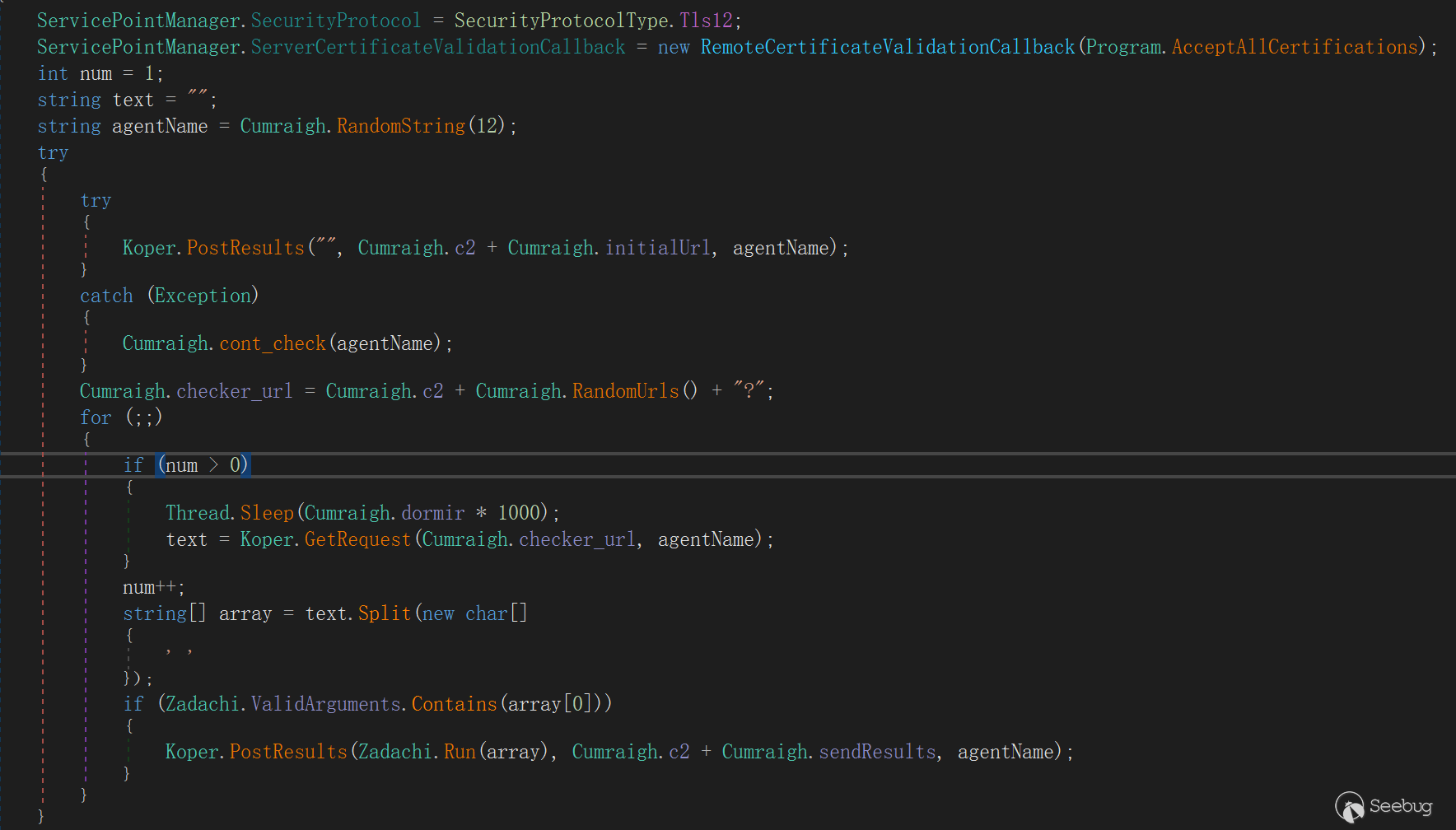Viewport: 1456px width, 830px height.
Task: Click the for keyword of the loop
Action: point(96,417)
